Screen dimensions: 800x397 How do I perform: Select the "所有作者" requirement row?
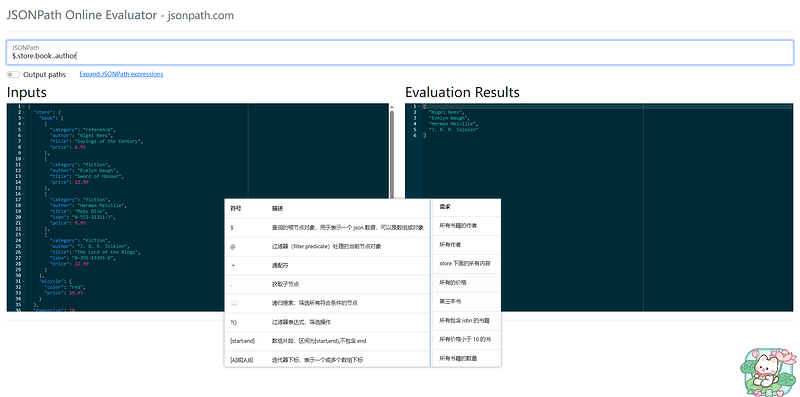(x=466, y=245)
